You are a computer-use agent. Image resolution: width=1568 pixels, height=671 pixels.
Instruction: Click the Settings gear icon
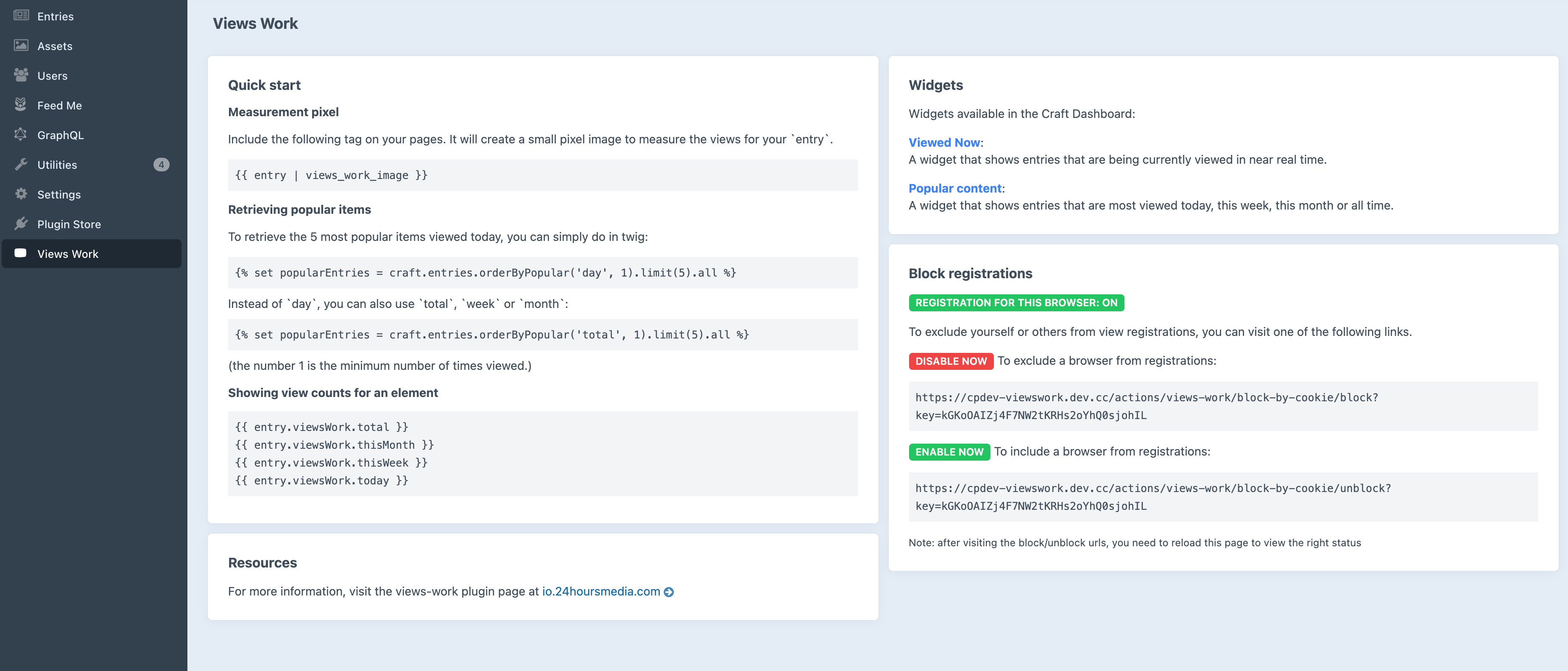coord(21,194)
